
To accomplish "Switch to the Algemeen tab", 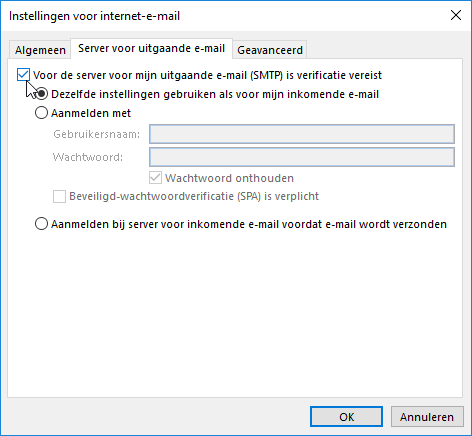I will pos(40,50).
